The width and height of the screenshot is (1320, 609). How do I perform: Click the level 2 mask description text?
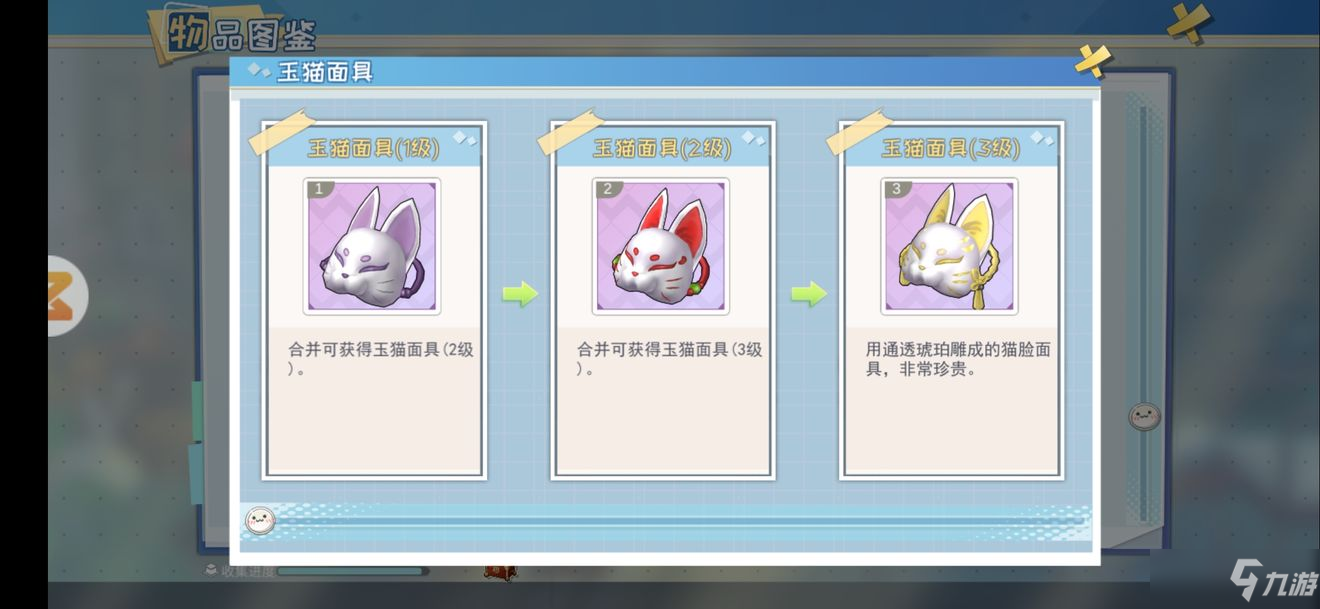669,359
